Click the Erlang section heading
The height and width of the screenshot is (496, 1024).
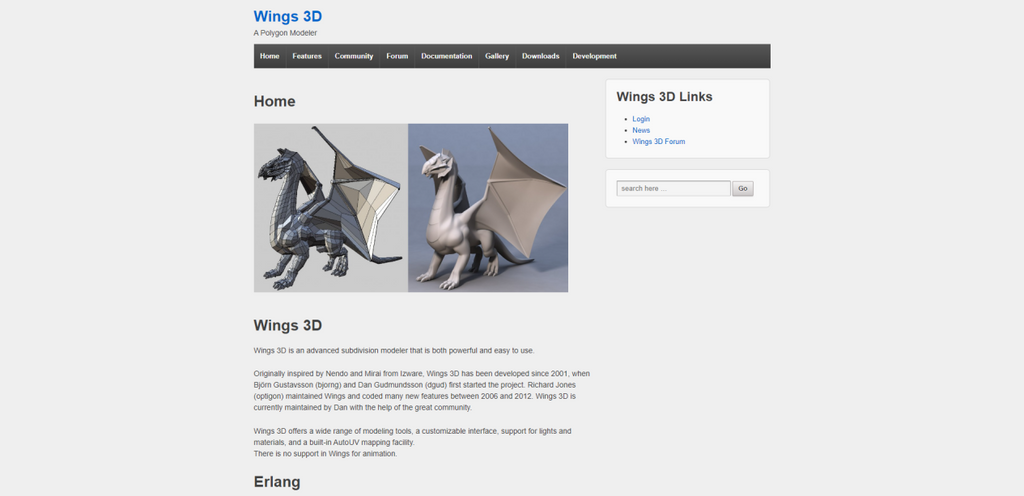(277, 482)
